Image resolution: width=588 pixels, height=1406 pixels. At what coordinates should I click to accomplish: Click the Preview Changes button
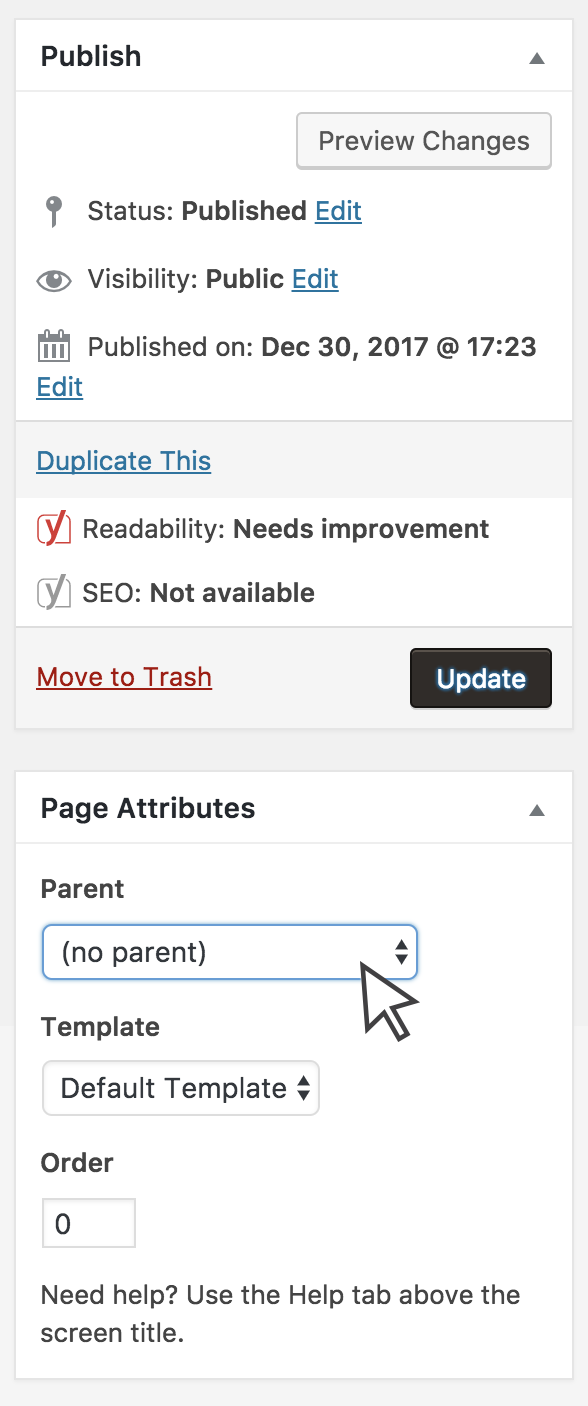tap(424, 141)
